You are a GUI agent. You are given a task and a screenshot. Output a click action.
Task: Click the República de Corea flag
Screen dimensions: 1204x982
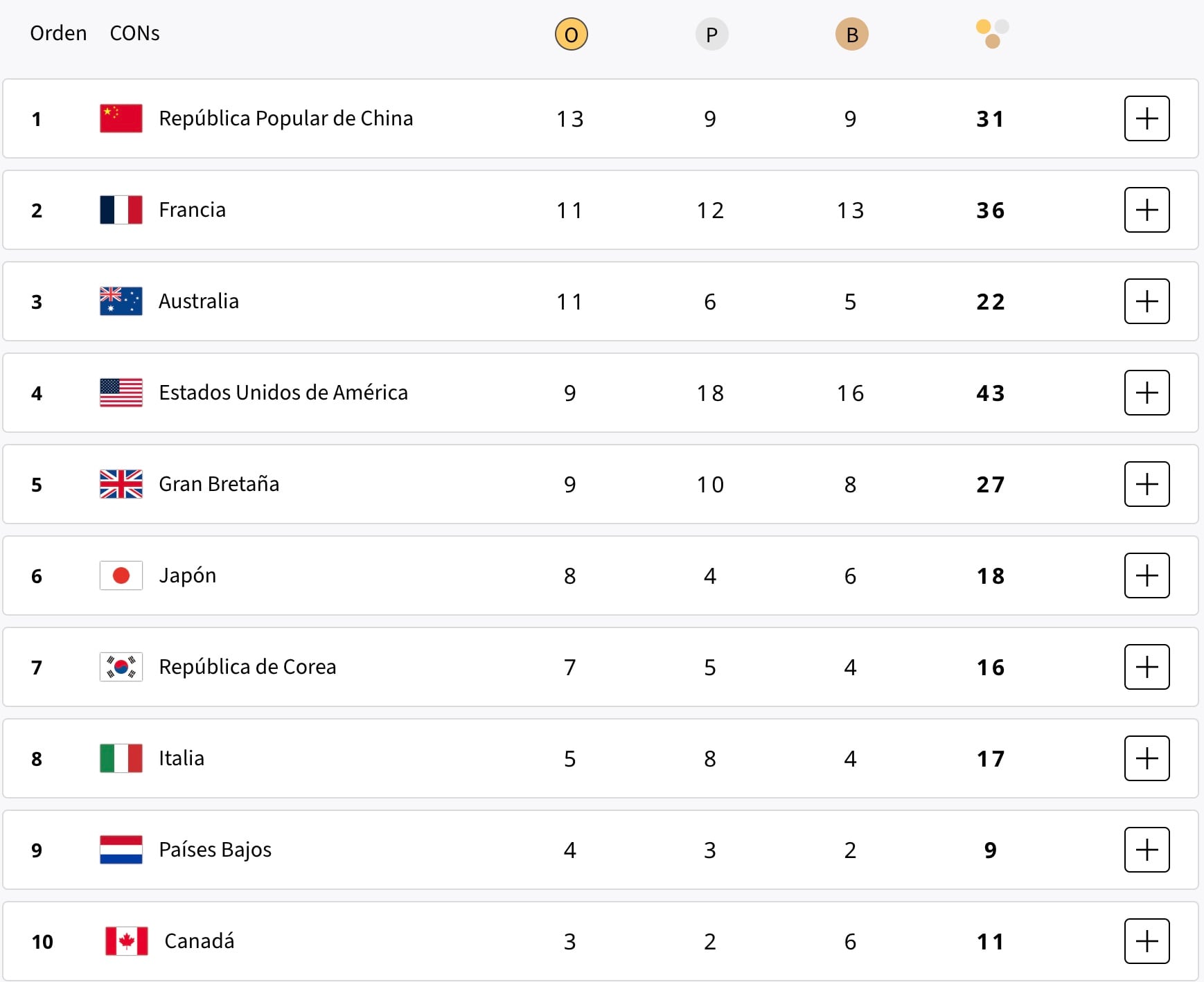[121, 667]
